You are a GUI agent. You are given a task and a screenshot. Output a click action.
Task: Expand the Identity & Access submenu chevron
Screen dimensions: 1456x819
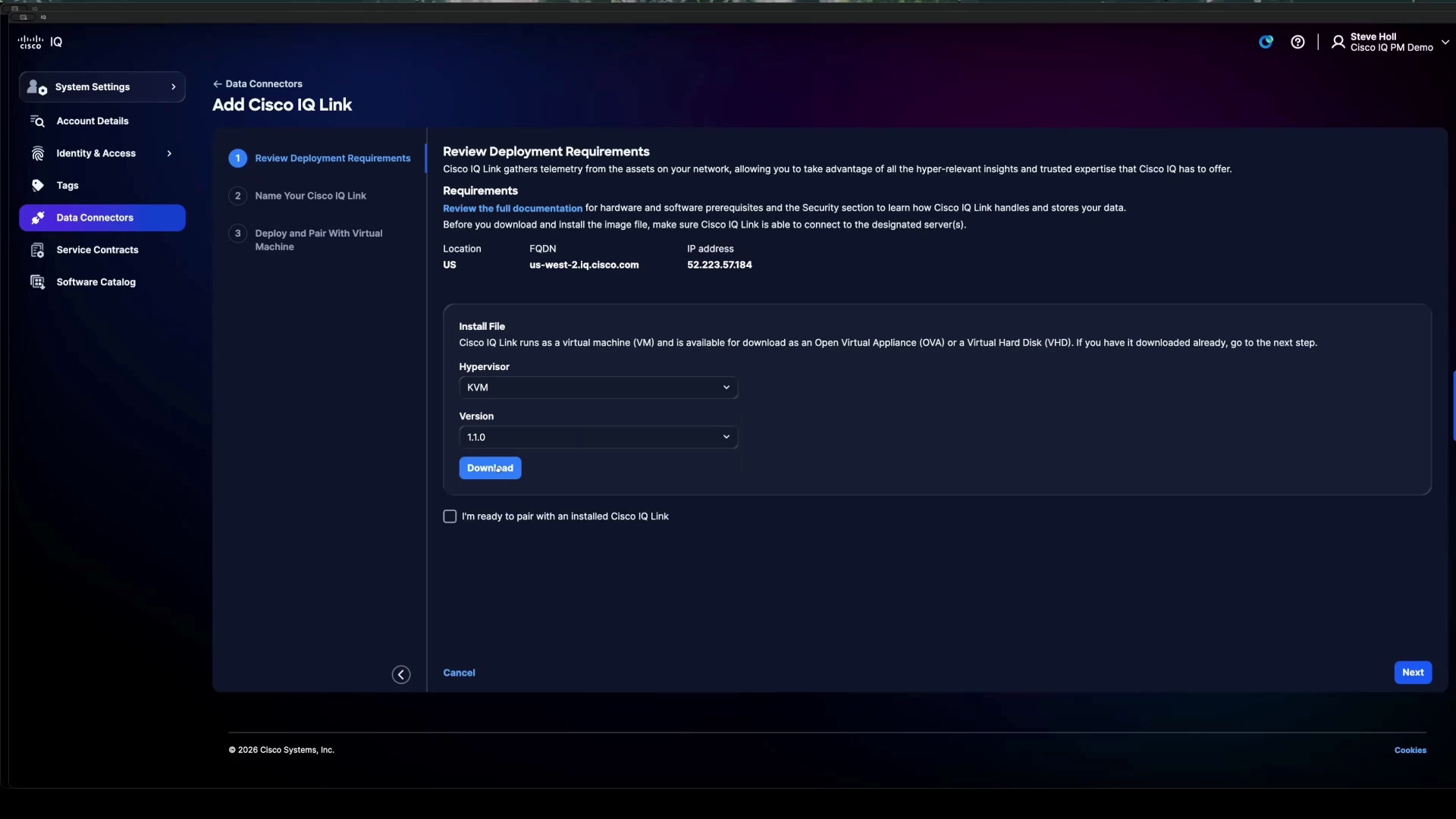pos(169,153)
